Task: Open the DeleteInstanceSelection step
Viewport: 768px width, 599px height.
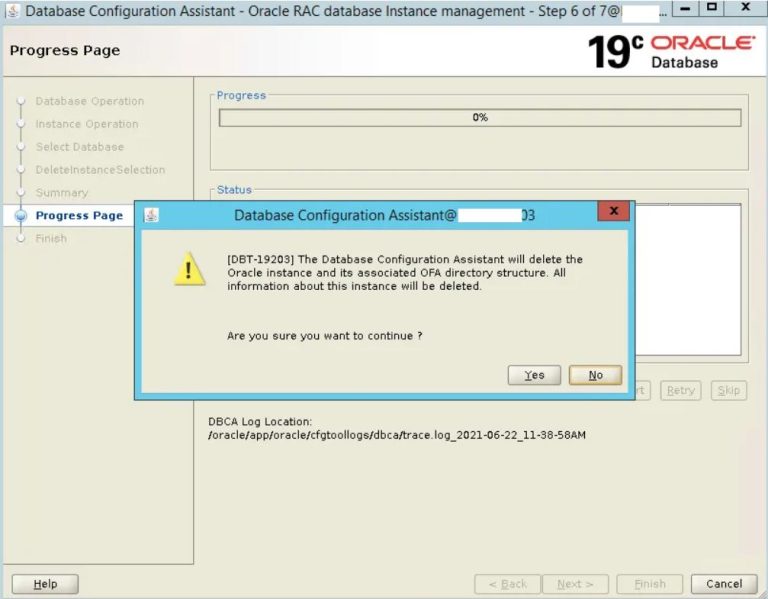Action: pos(100,170)
